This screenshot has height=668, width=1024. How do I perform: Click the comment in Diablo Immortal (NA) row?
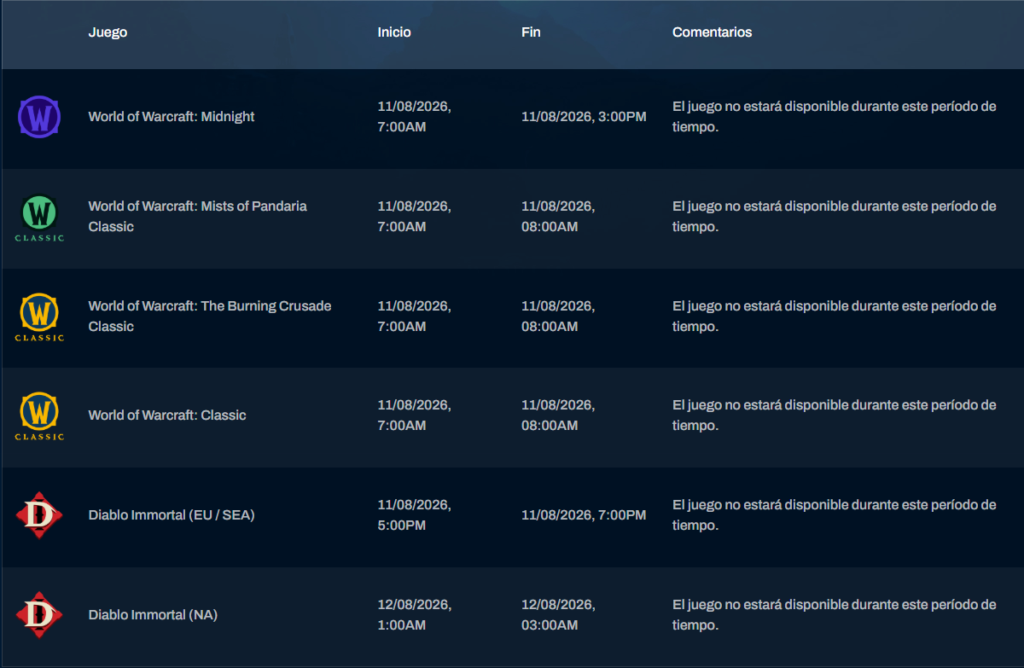pyautogui.click(x=834, y=615)
